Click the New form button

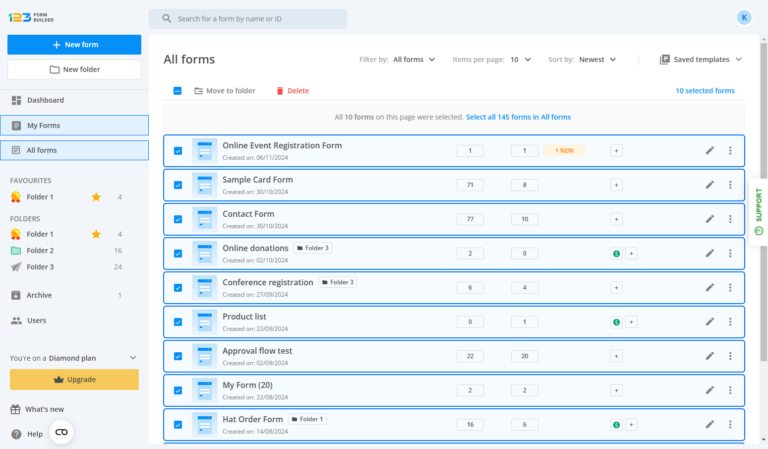click(74, 45)
